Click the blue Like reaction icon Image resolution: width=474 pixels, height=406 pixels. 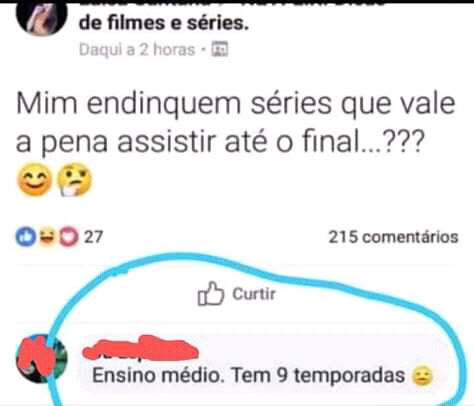[x=26, y=236]
